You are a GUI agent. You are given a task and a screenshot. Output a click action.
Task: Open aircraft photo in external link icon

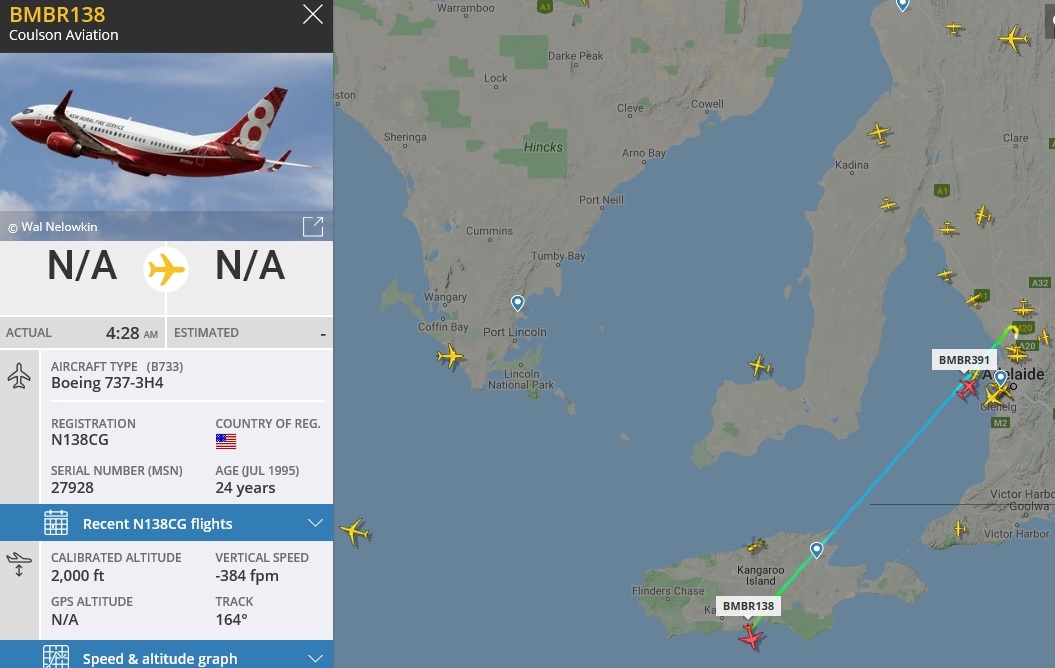tap(313, 227)
